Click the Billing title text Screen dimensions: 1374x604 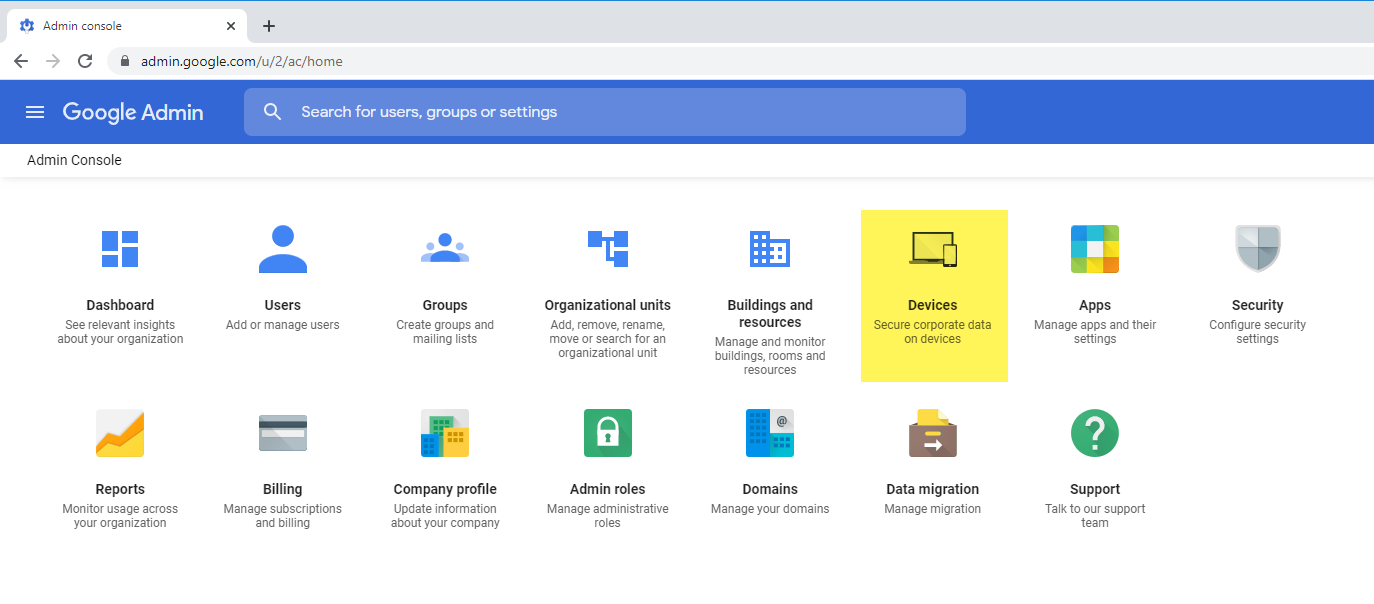point(283,489)
